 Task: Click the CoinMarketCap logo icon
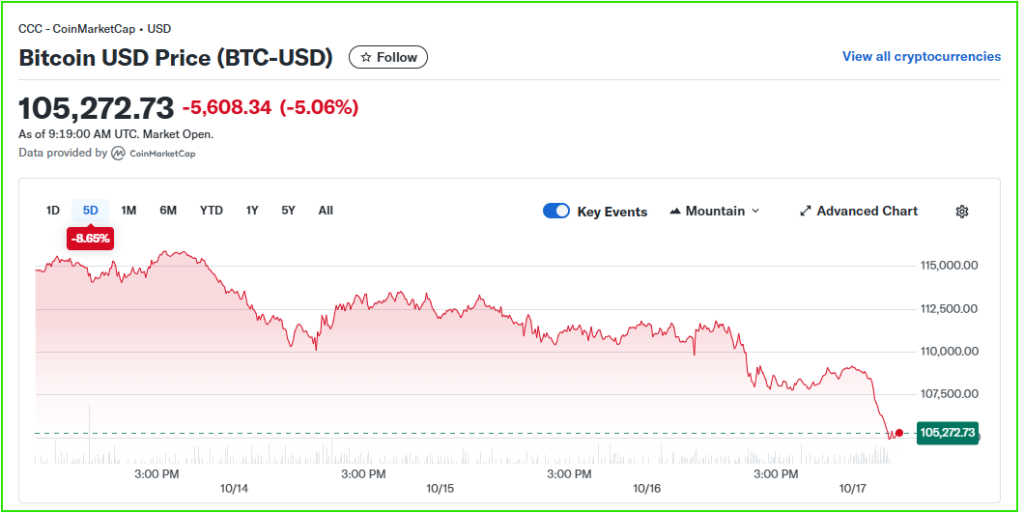(118, 153)
